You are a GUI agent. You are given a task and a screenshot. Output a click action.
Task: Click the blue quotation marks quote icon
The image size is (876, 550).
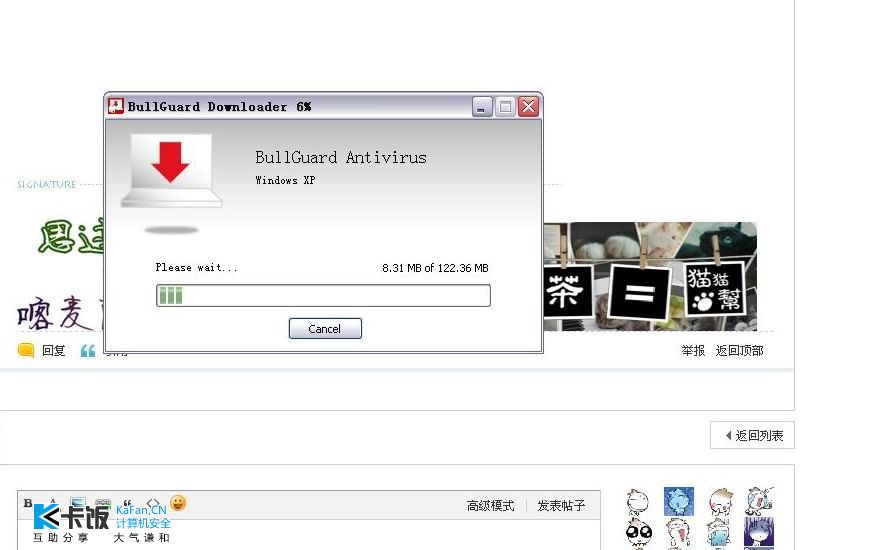click(88, 351)
